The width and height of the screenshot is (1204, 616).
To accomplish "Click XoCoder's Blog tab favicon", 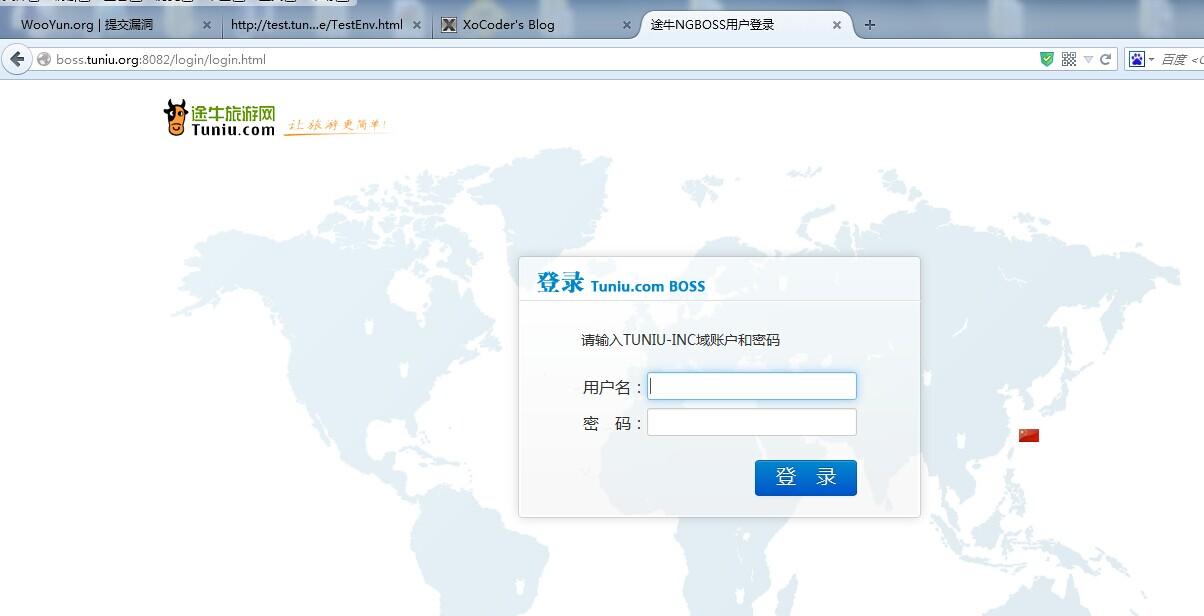I will point(449,25).
